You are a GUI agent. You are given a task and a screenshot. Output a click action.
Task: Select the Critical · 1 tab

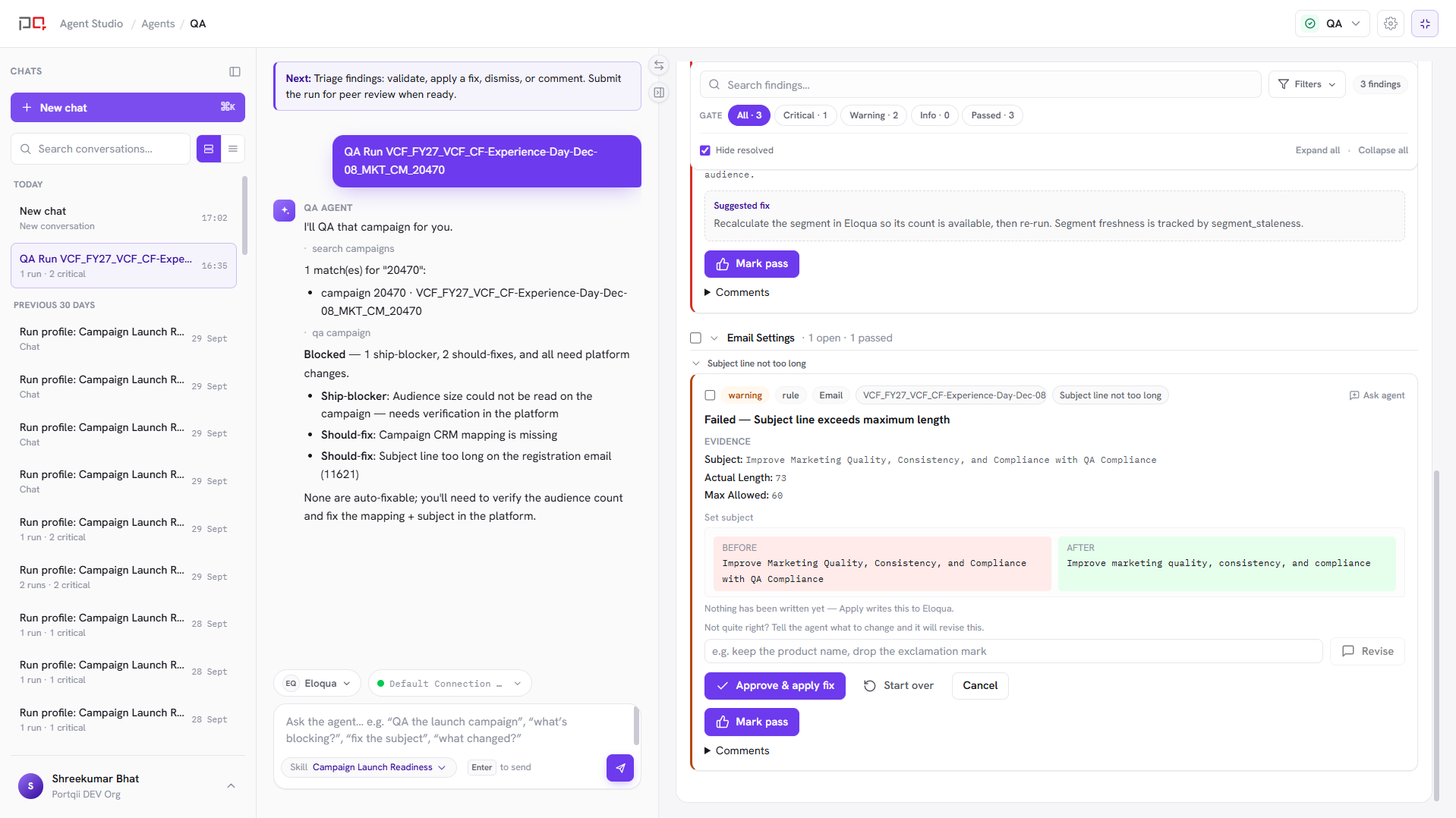(805, 115)
